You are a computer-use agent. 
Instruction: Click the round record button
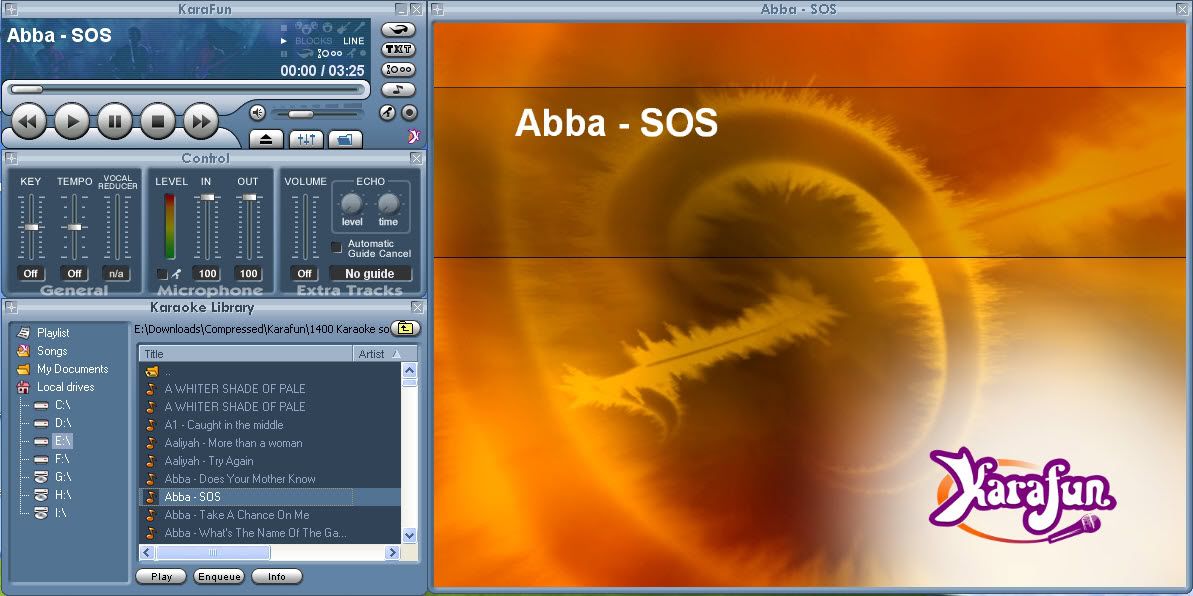pos(409,113)
